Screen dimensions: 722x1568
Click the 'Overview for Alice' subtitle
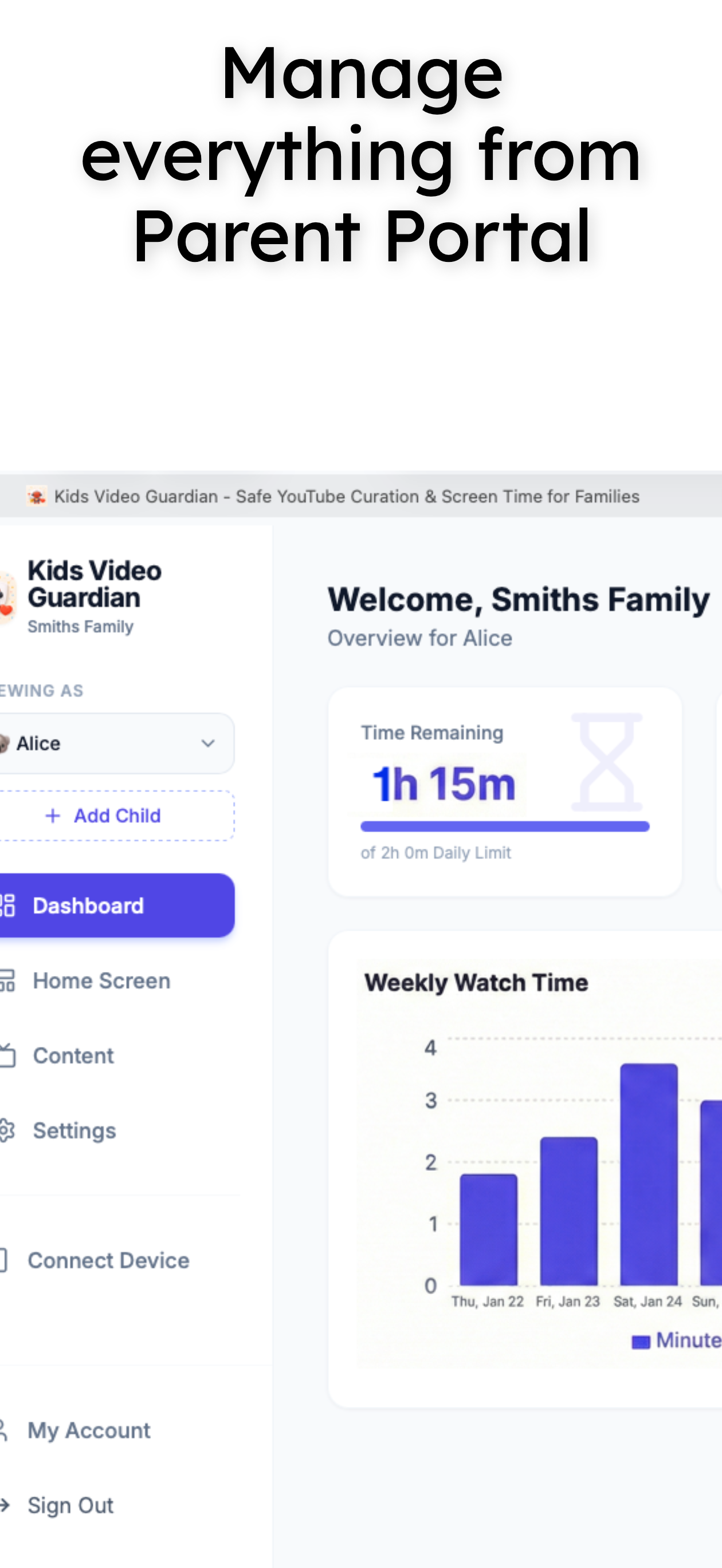[x=420, y=638]
